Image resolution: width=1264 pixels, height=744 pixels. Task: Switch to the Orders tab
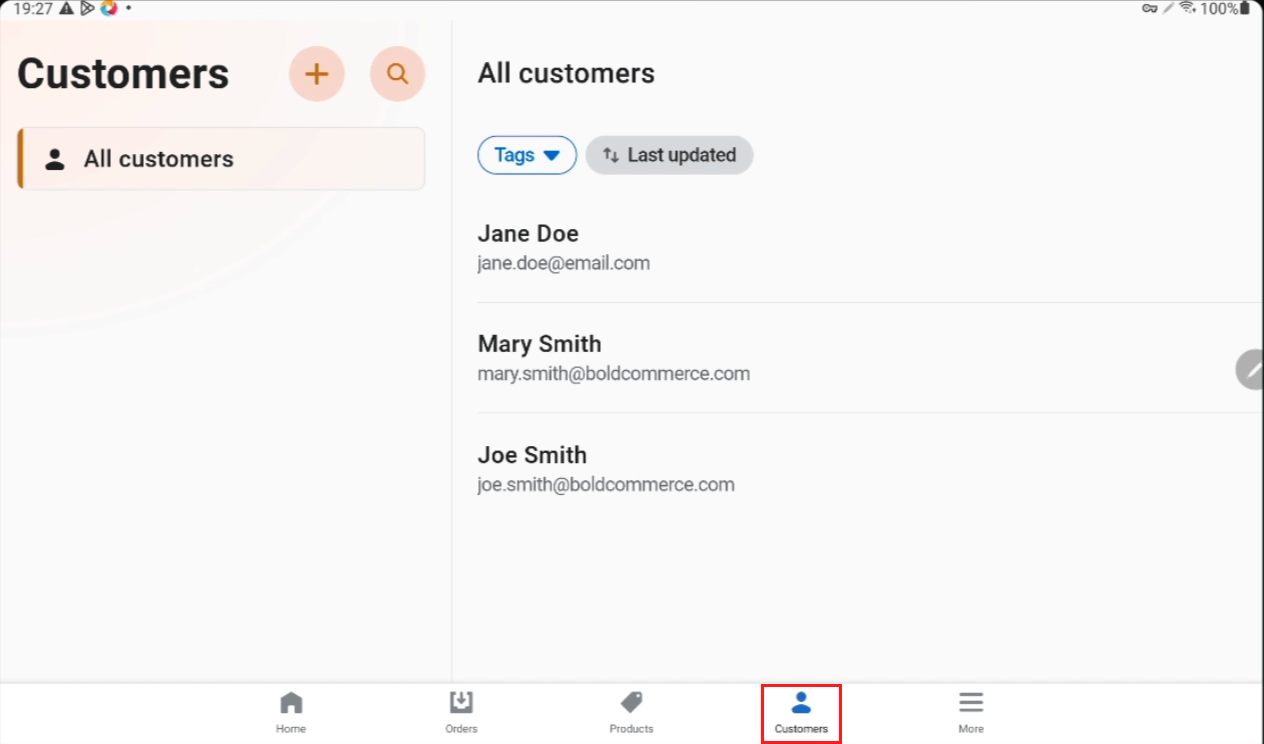(x=461, y=713)
